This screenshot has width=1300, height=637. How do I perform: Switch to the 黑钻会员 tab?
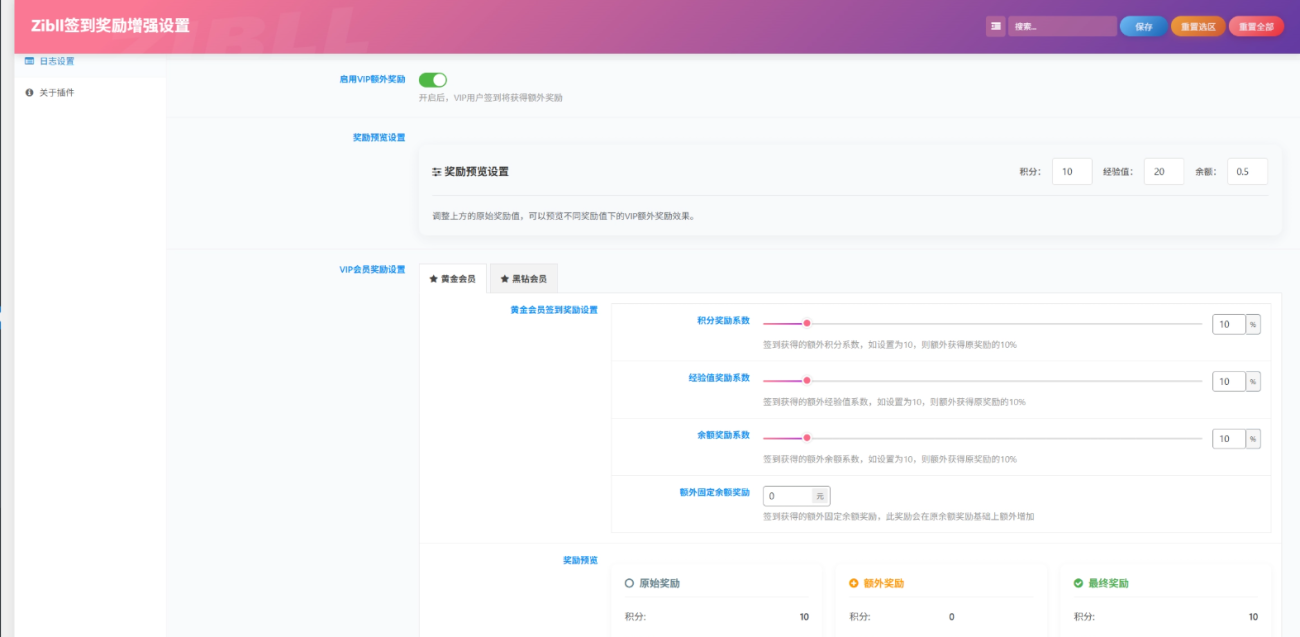(x=524, y=279)
